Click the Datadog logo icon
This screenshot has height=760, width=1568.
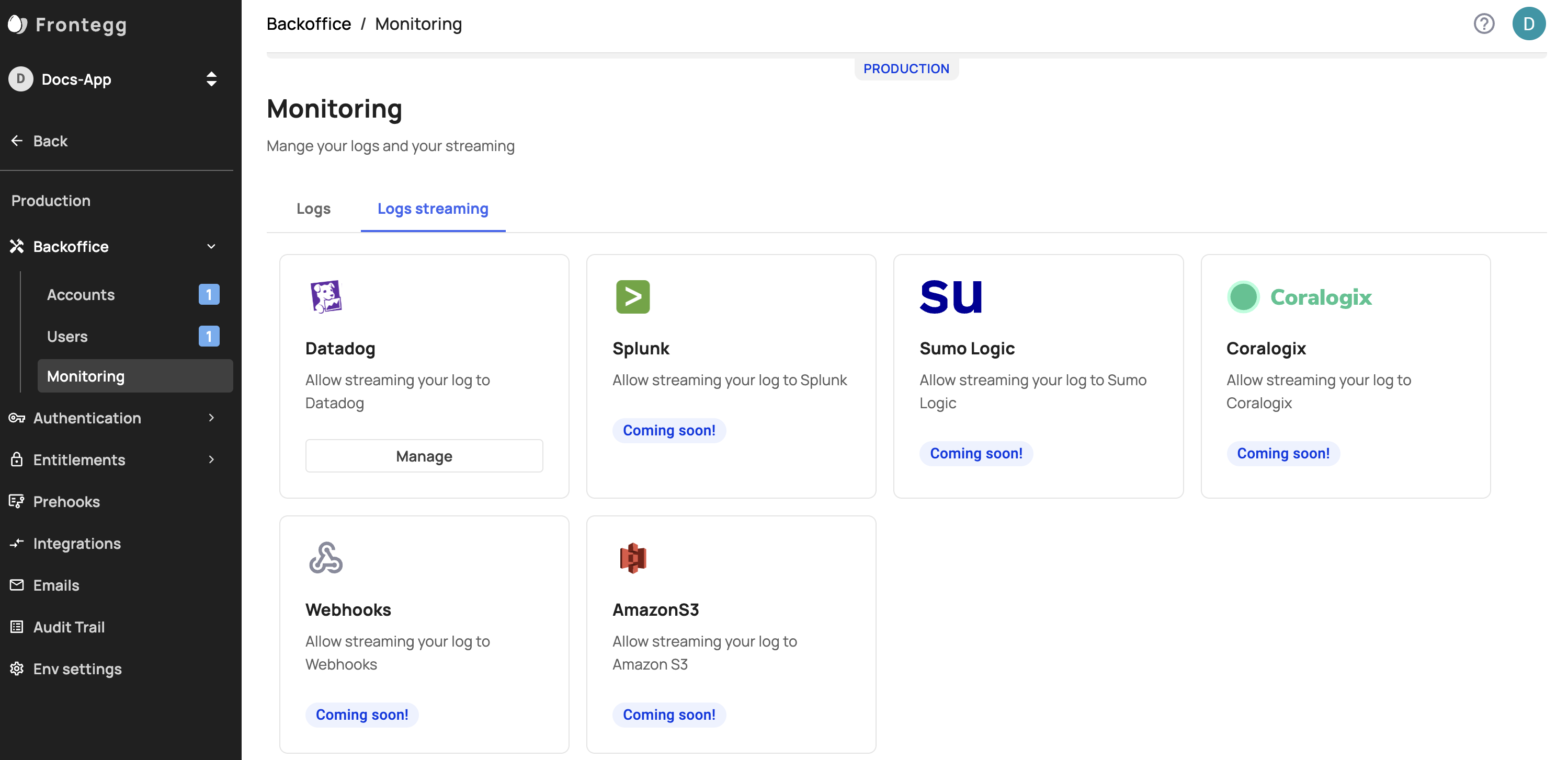pyautogui.click(x=326, y=296)
